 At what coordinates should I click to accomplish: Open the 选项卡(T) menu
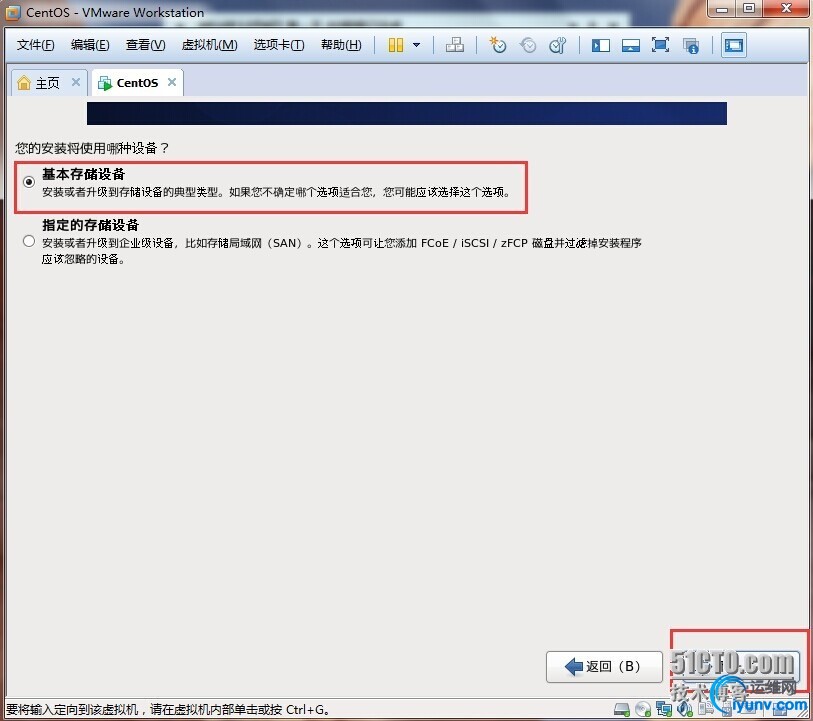(x=279, y=45)
